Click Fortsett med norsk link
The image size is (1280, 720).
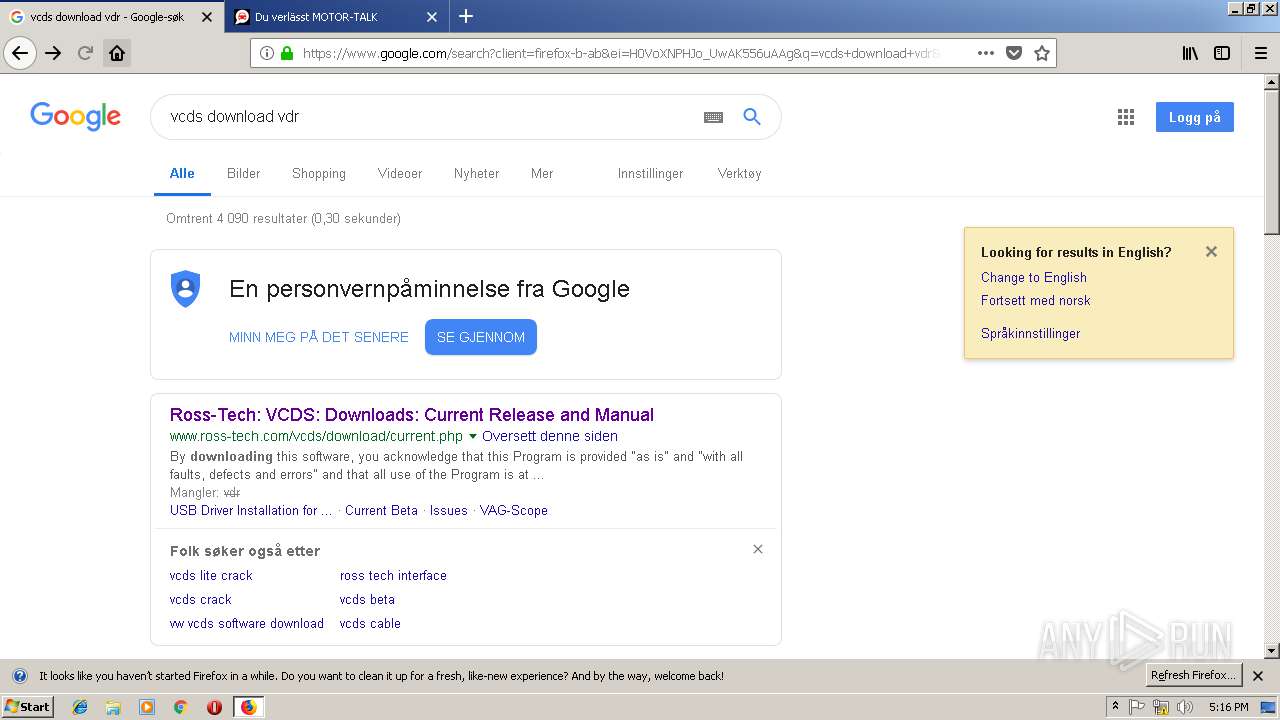click(x=1035, y=301)
